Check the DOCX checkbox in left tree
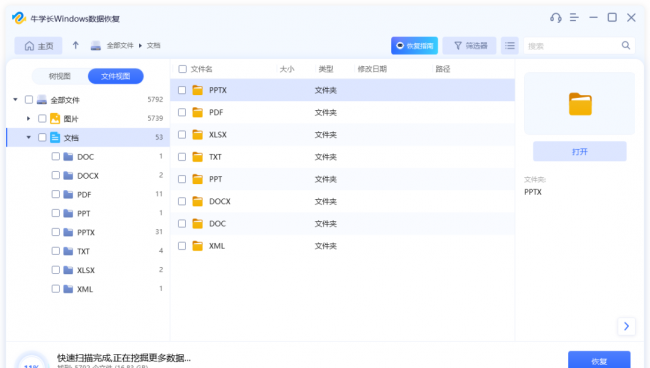 tap(56, 175)
